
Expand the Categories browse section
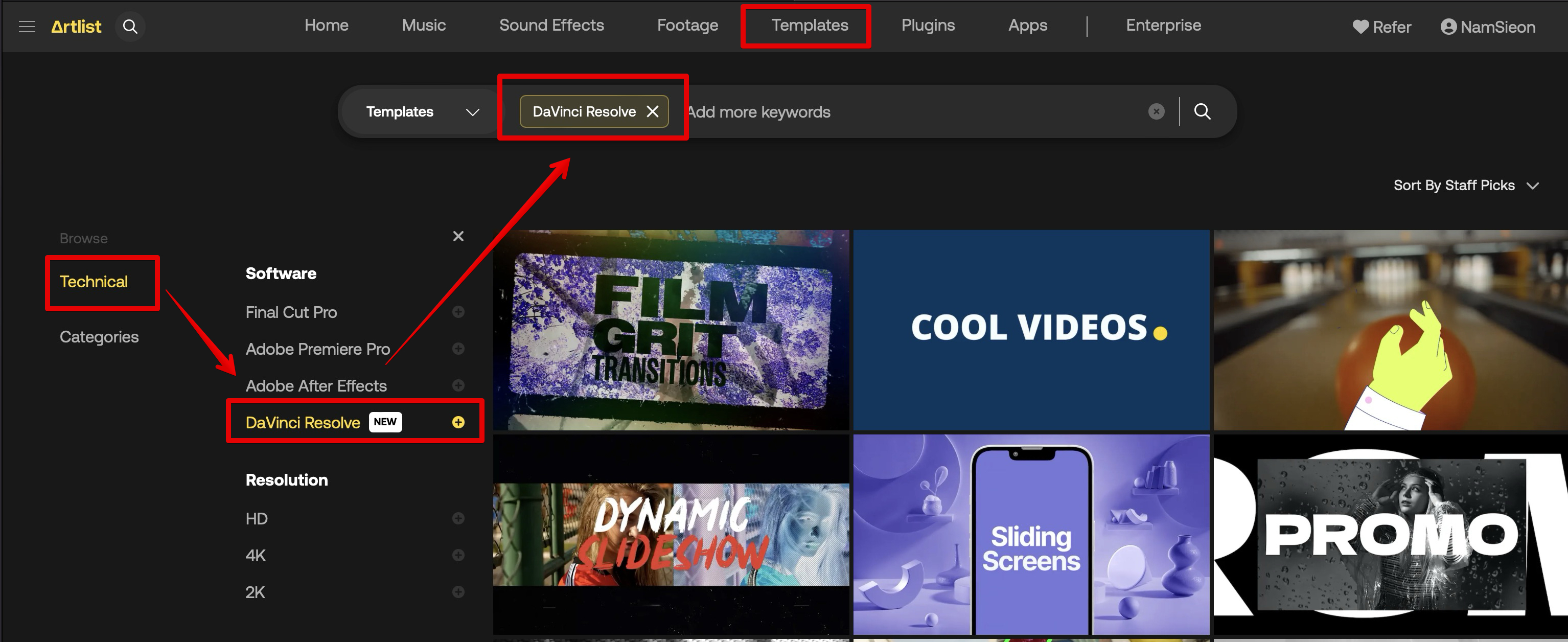99,337
